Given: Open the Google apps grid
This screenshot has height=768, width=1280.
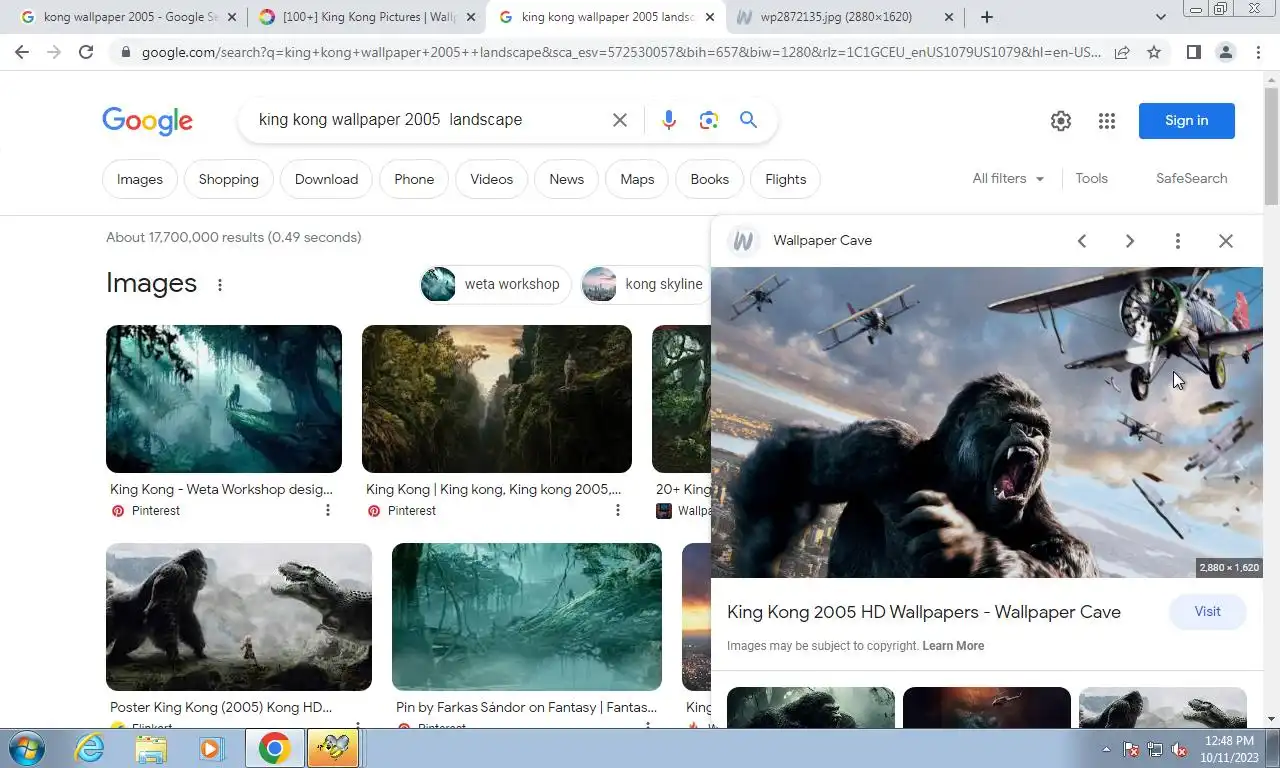Looking at the screenshot, I should point(1106,121).
